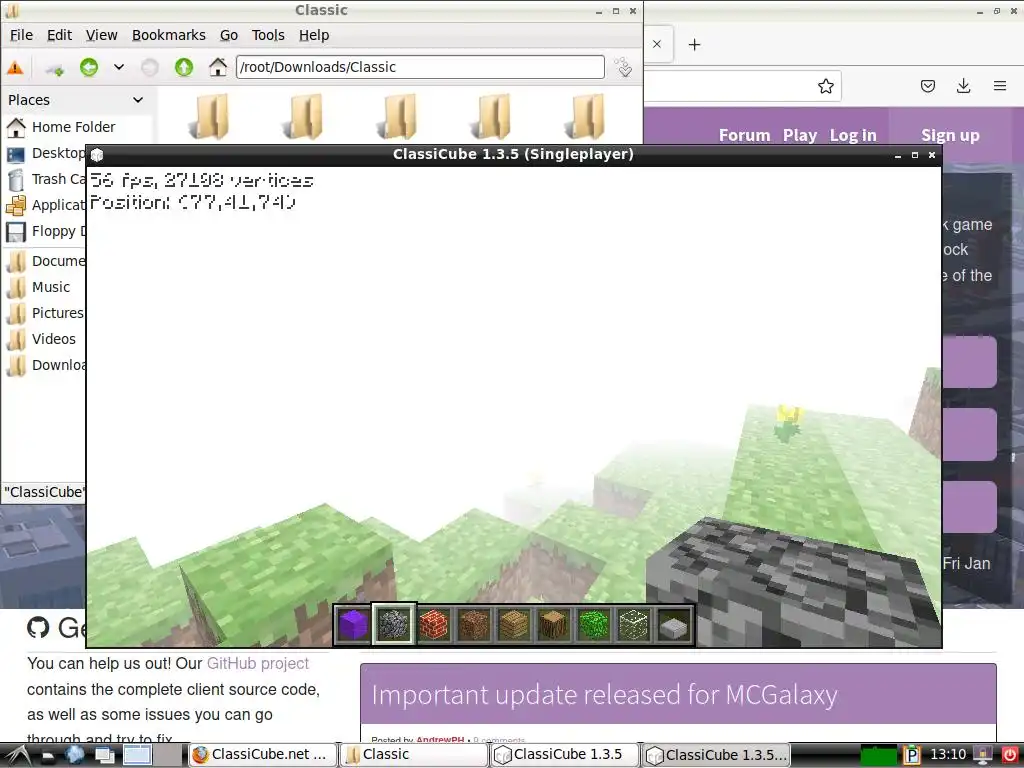Screen dimensions: 1024x768
Task: Select Floppy Disk in Places sidebar
Action: [x=46, y=231]
